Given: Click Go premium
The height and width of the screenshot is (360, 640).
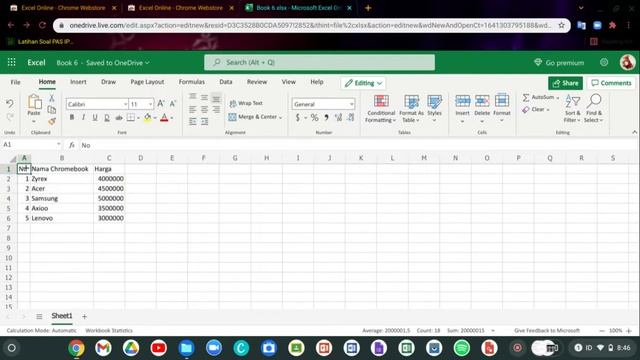Looking at the screenshot, I should 559,63.
